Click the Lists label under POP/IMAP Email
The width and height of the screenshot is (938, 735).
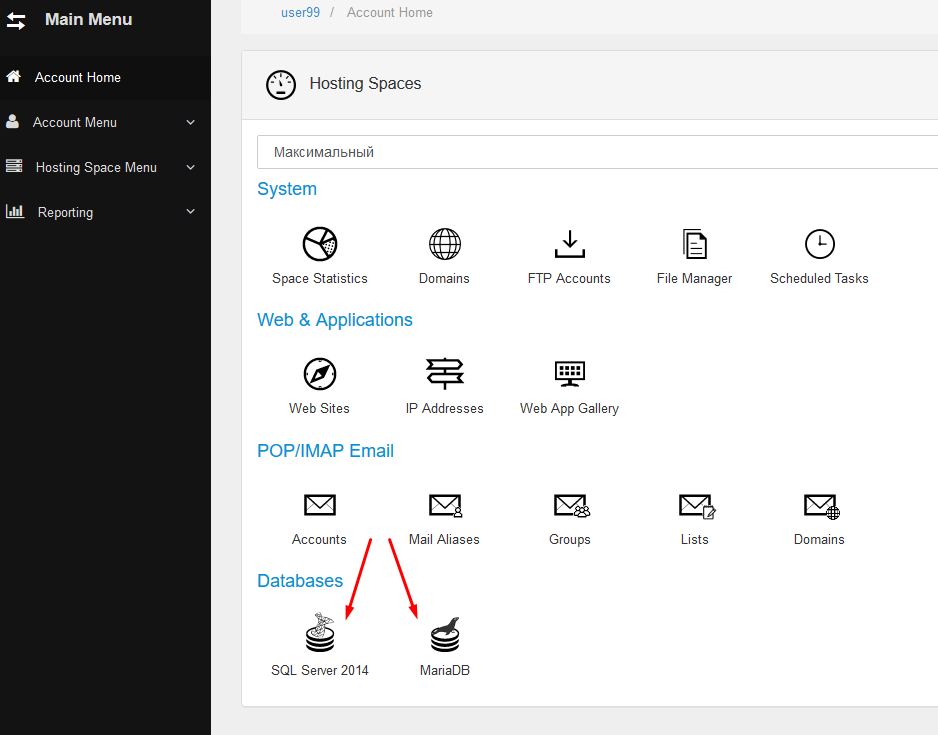695,539
